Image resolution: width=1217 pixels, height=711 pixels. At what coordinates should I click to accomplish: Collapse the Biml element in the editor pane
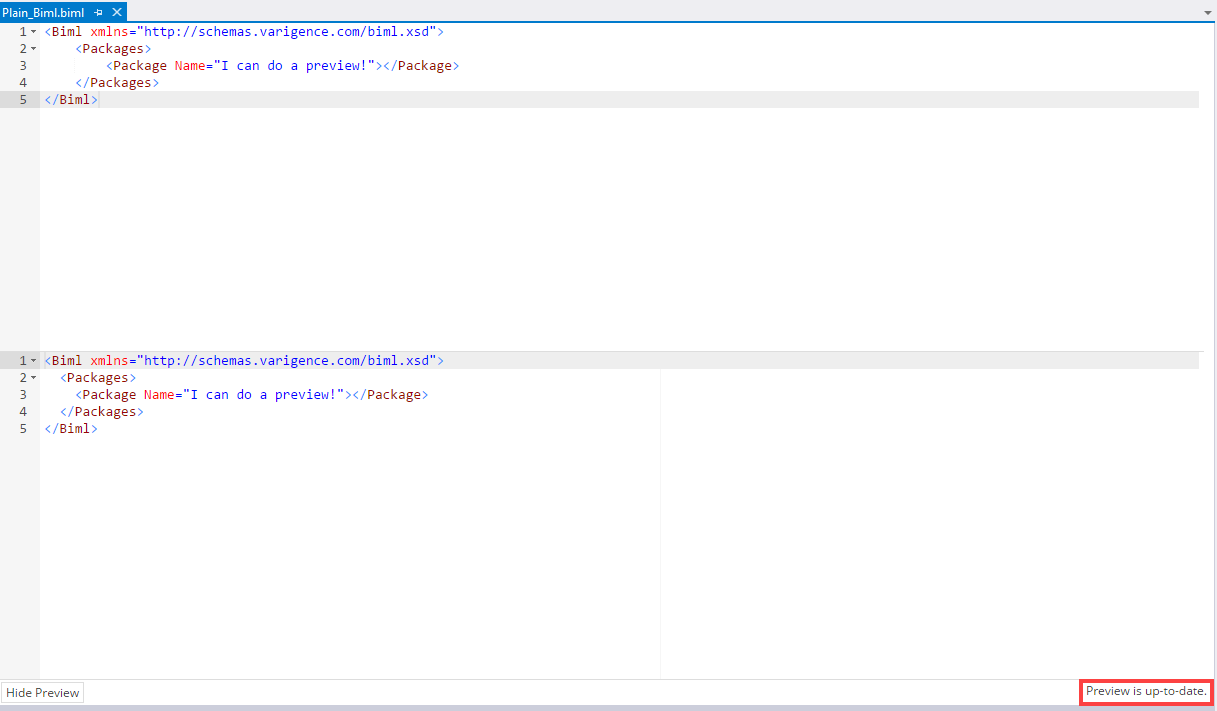[x=34, y=32]
